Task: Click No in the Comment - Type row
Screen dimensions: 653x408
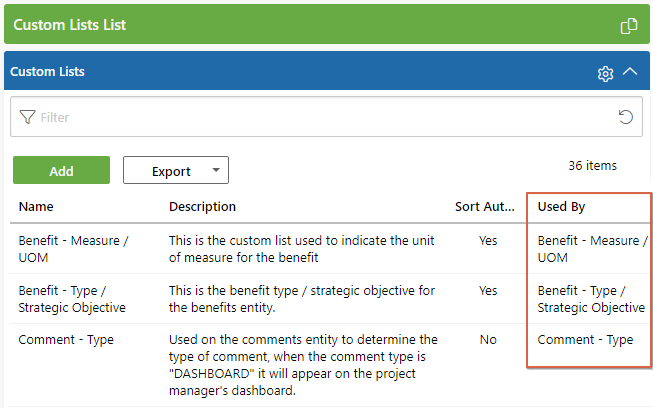Action: [488, 340]
